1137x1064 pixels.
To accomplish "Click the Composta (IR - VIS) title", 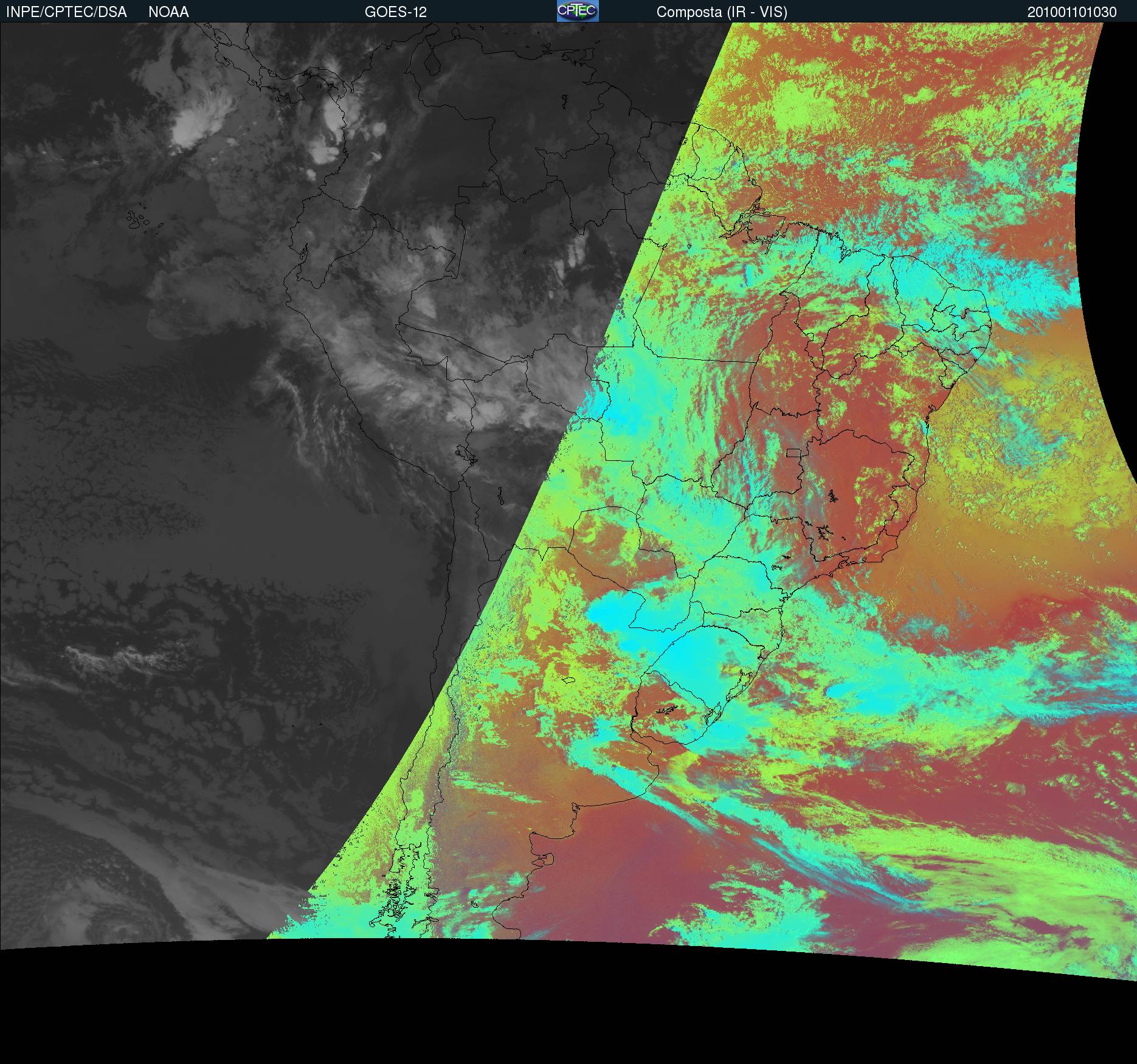I will point(722,12).
